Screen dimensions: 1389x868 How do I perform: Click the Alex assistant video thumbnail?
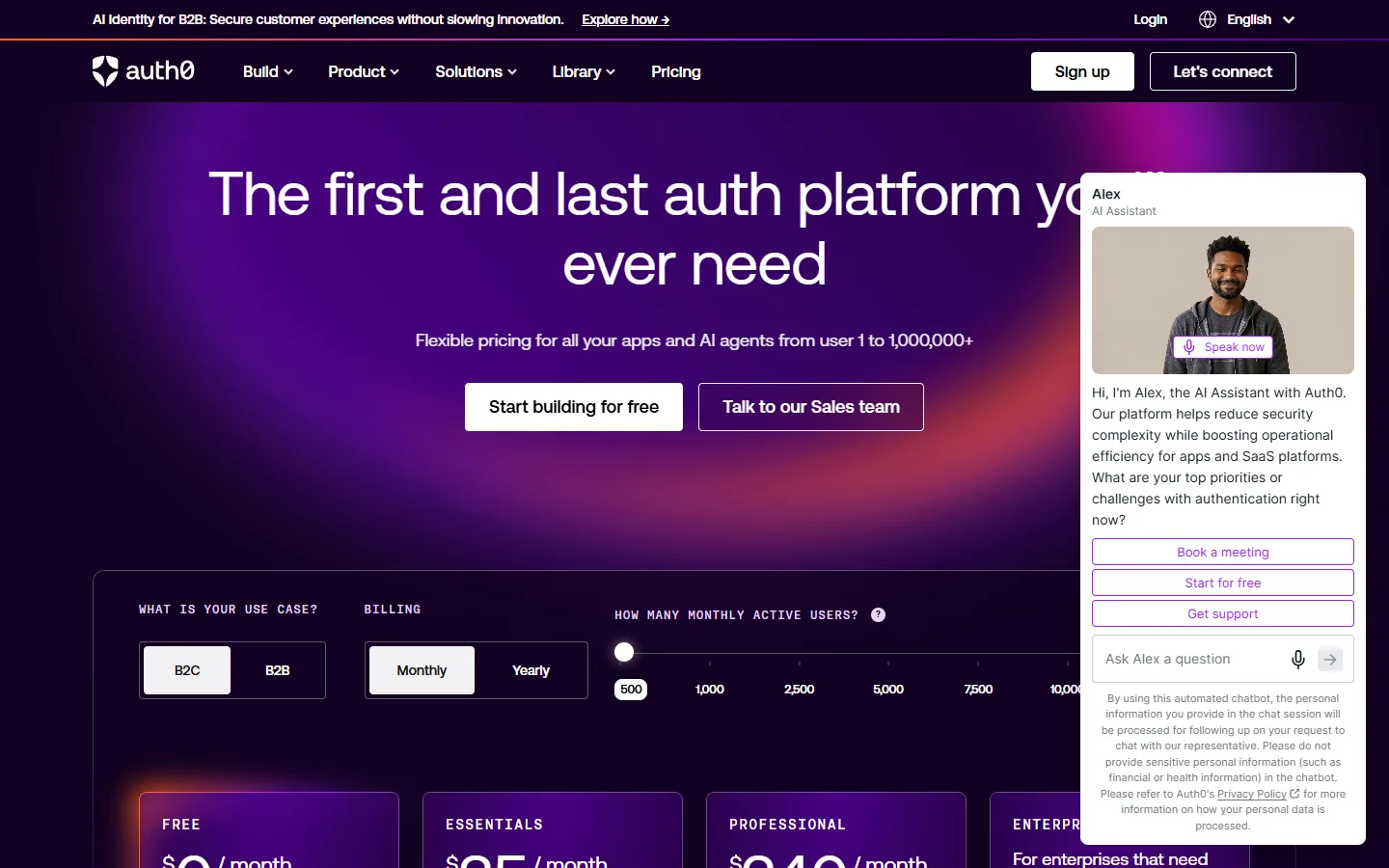[x=1223, y=300]
